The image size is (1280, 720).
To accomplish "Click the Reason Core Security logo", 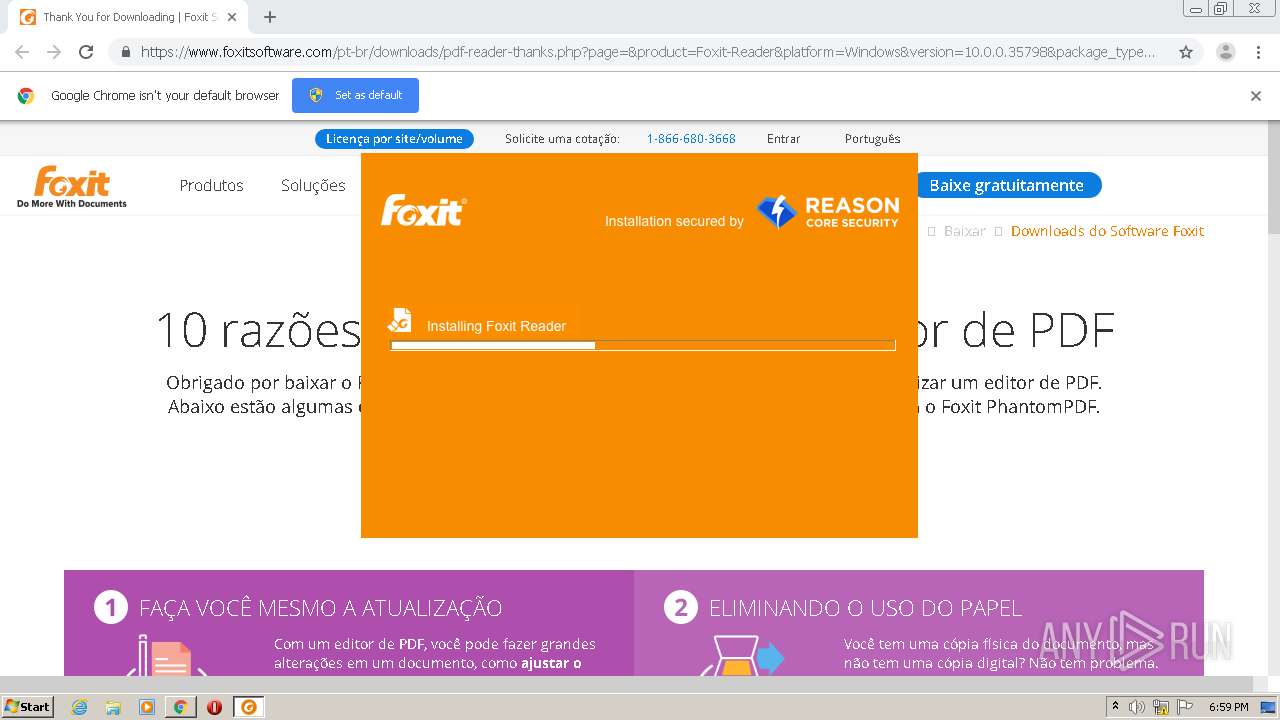I will 827,212.
